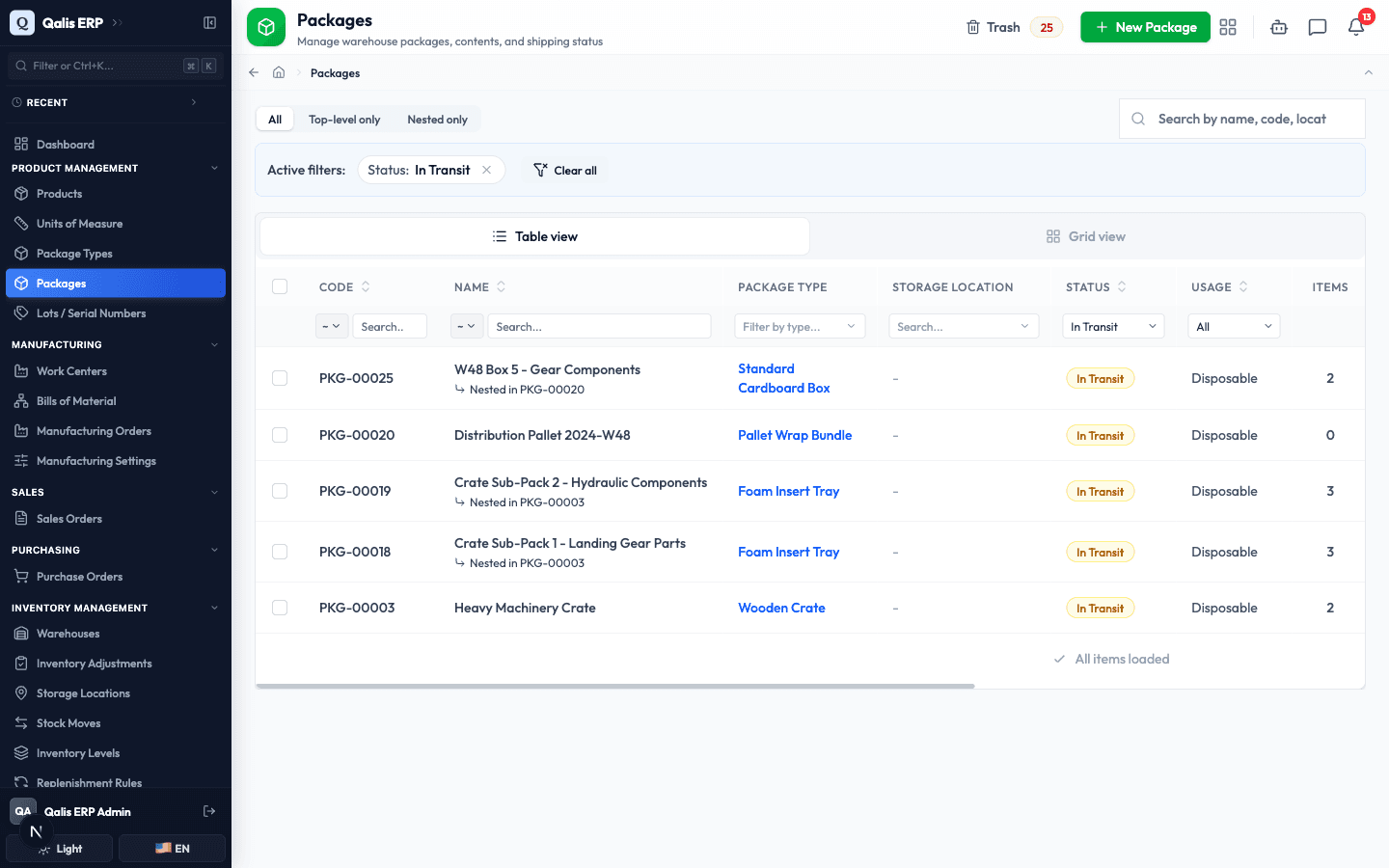The height and width of the screenshot is (868, 1389).
Task: Check the PKG-00018 row checkbox
Action: [280, 552]
